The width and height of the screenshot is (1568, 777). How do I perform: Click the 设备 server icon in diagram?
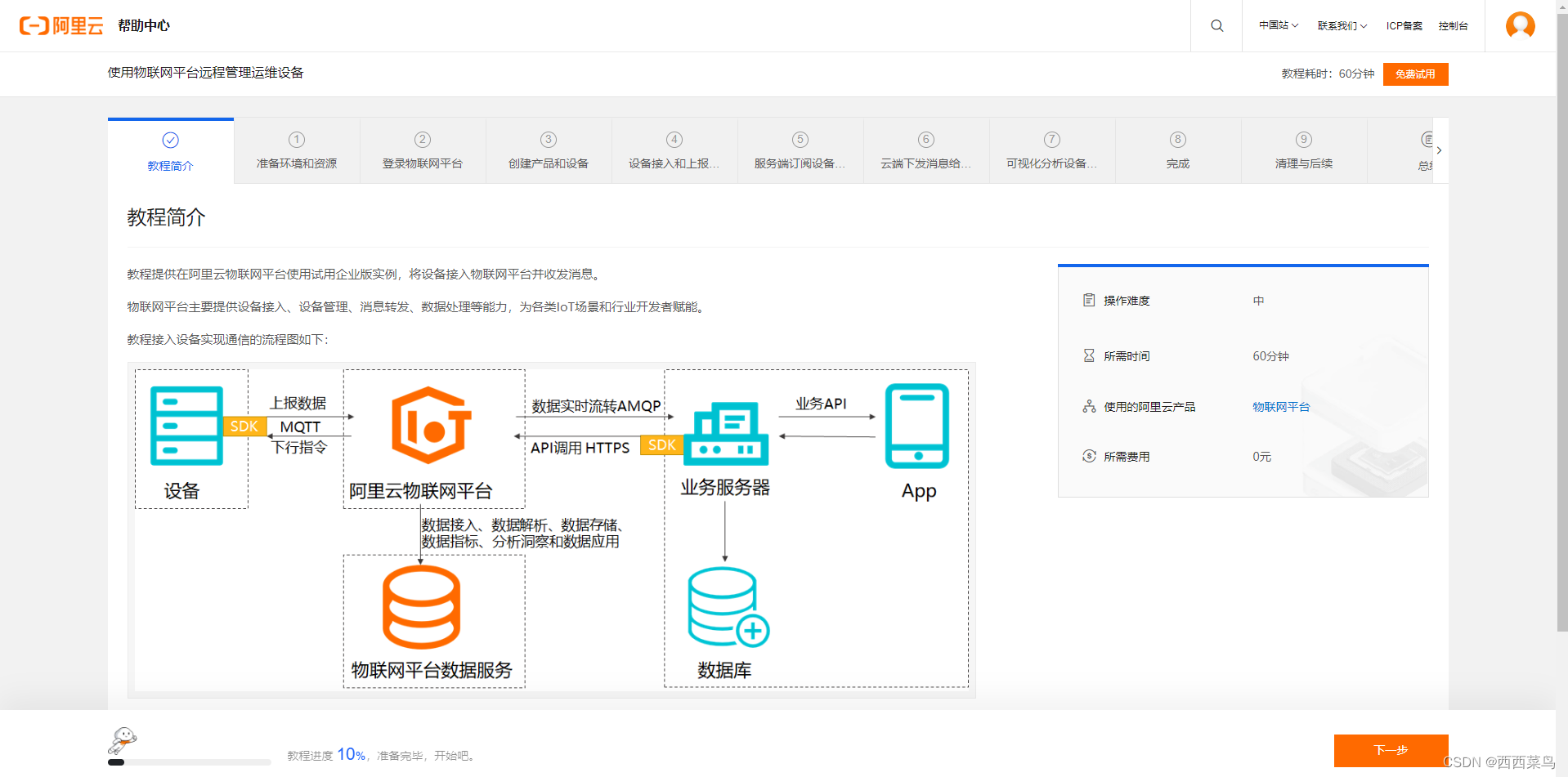pos(186,426)
